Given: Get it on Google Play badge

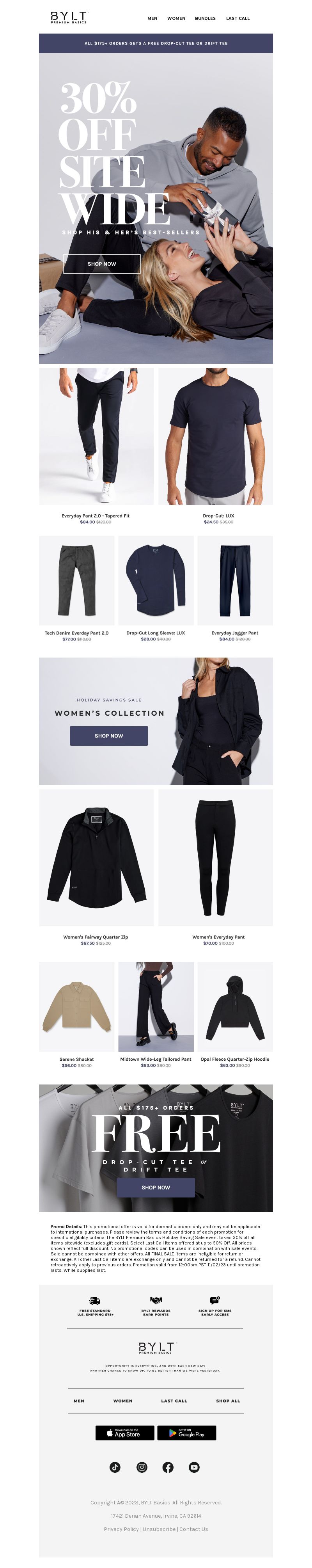Looking at the screenshot, I should pyautogui.click(x=187, y=1433).
